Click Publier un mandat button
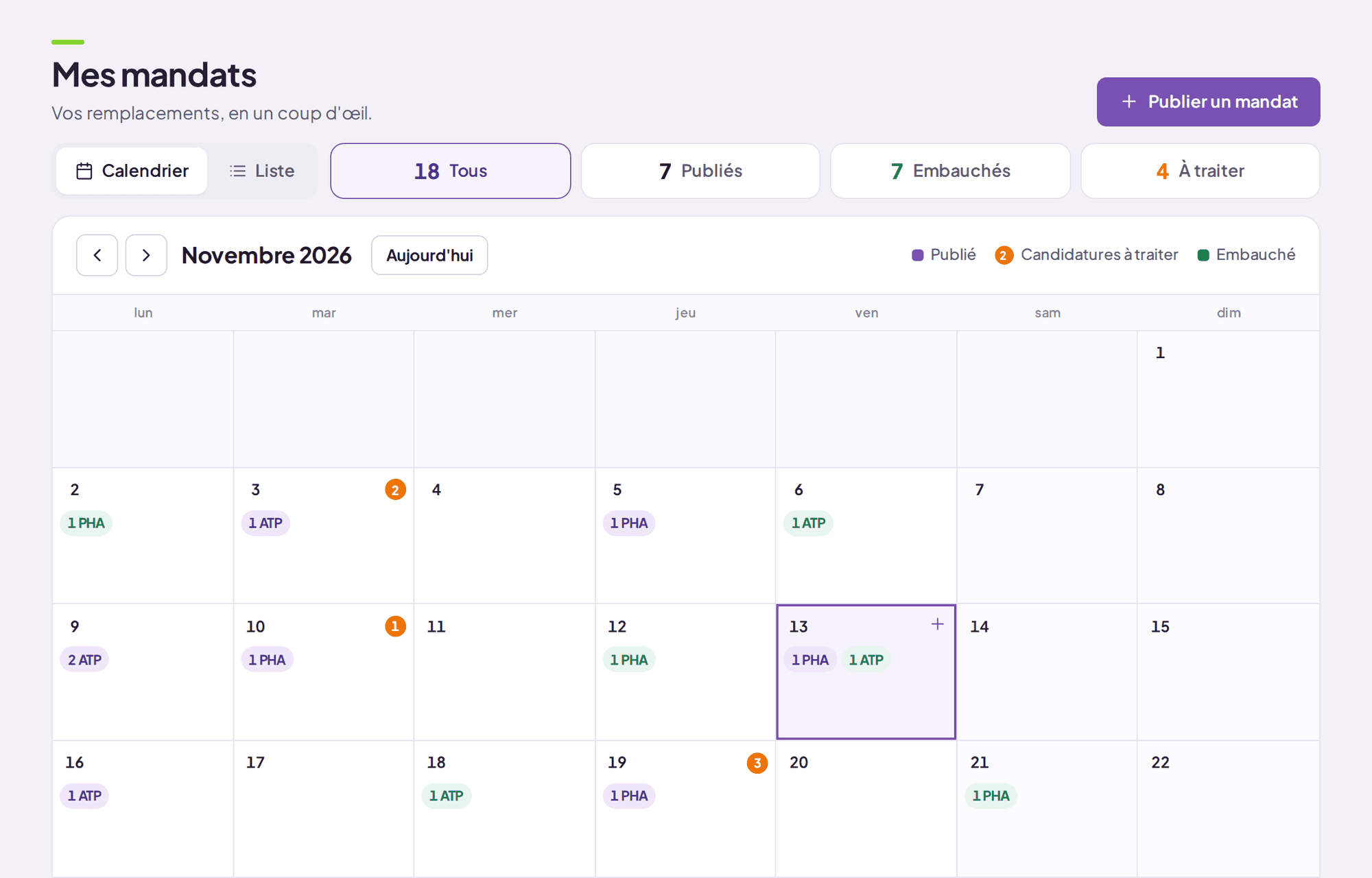This screenshot has height=878, width=1372. point(1208,102)
